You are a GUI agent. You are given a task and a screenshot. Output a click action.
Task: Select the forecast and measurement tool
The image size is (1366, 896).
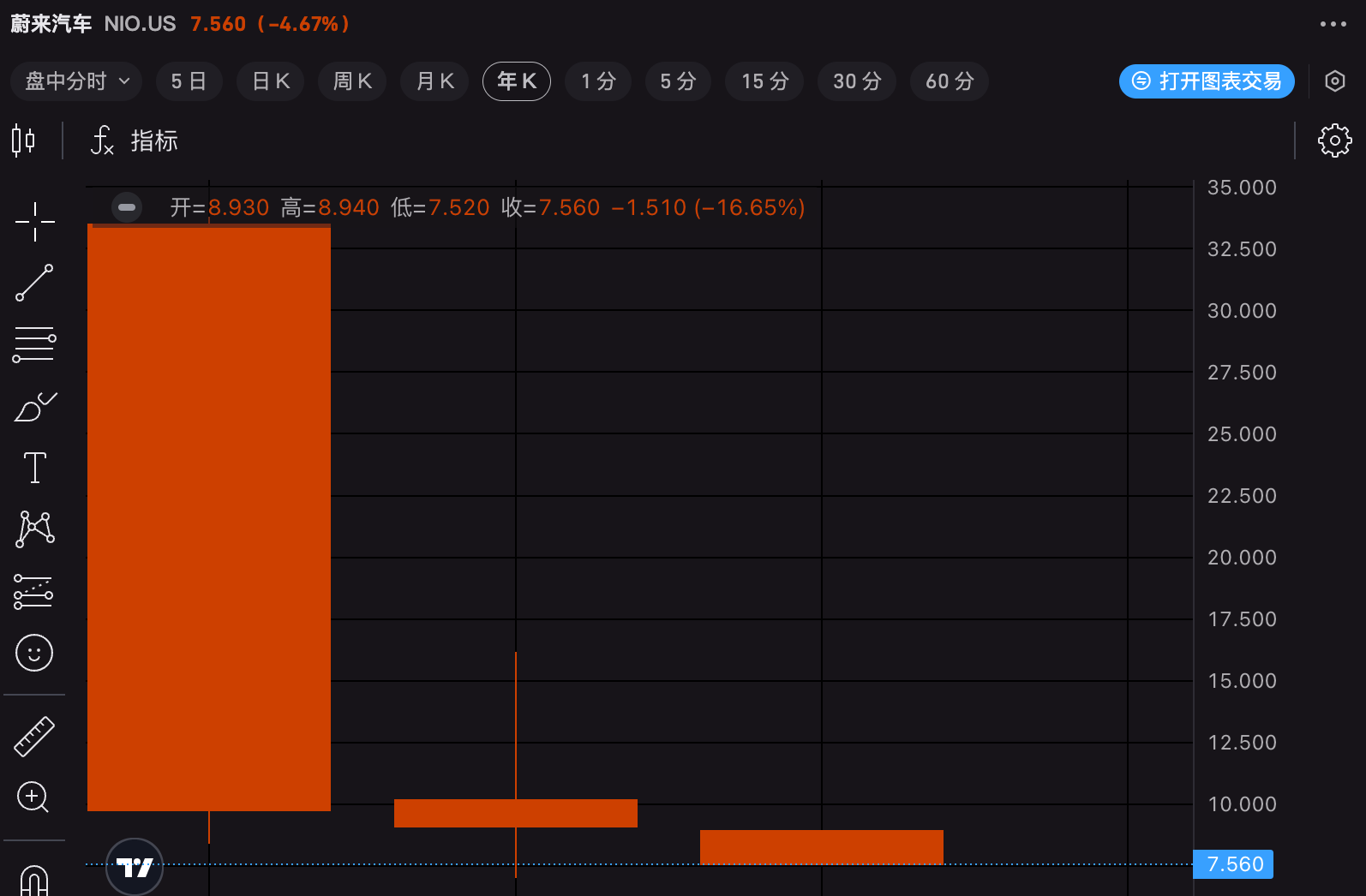34,591
